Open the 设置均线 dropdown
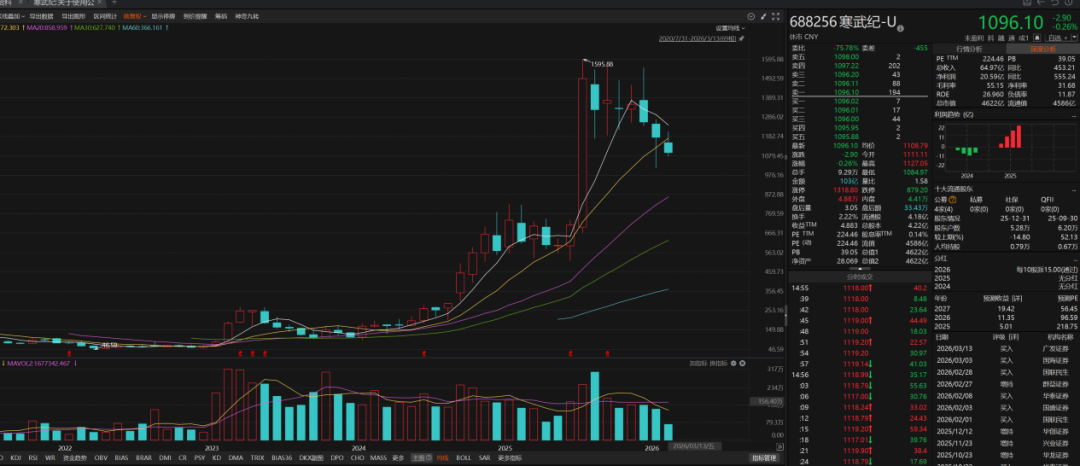Image resolution: width=1080 pixels, height=466 pixels. point(730,28)
